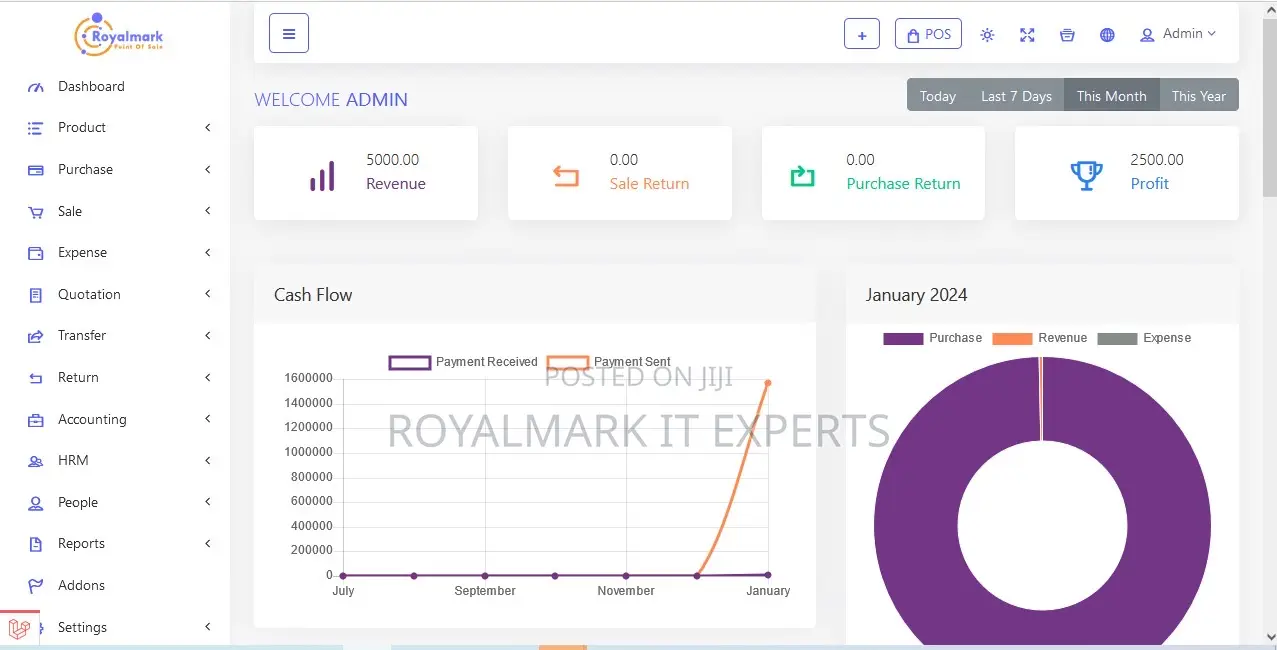
Task: Toggle Revenue legend in January 2024 chart
Action: (1039, 338)
